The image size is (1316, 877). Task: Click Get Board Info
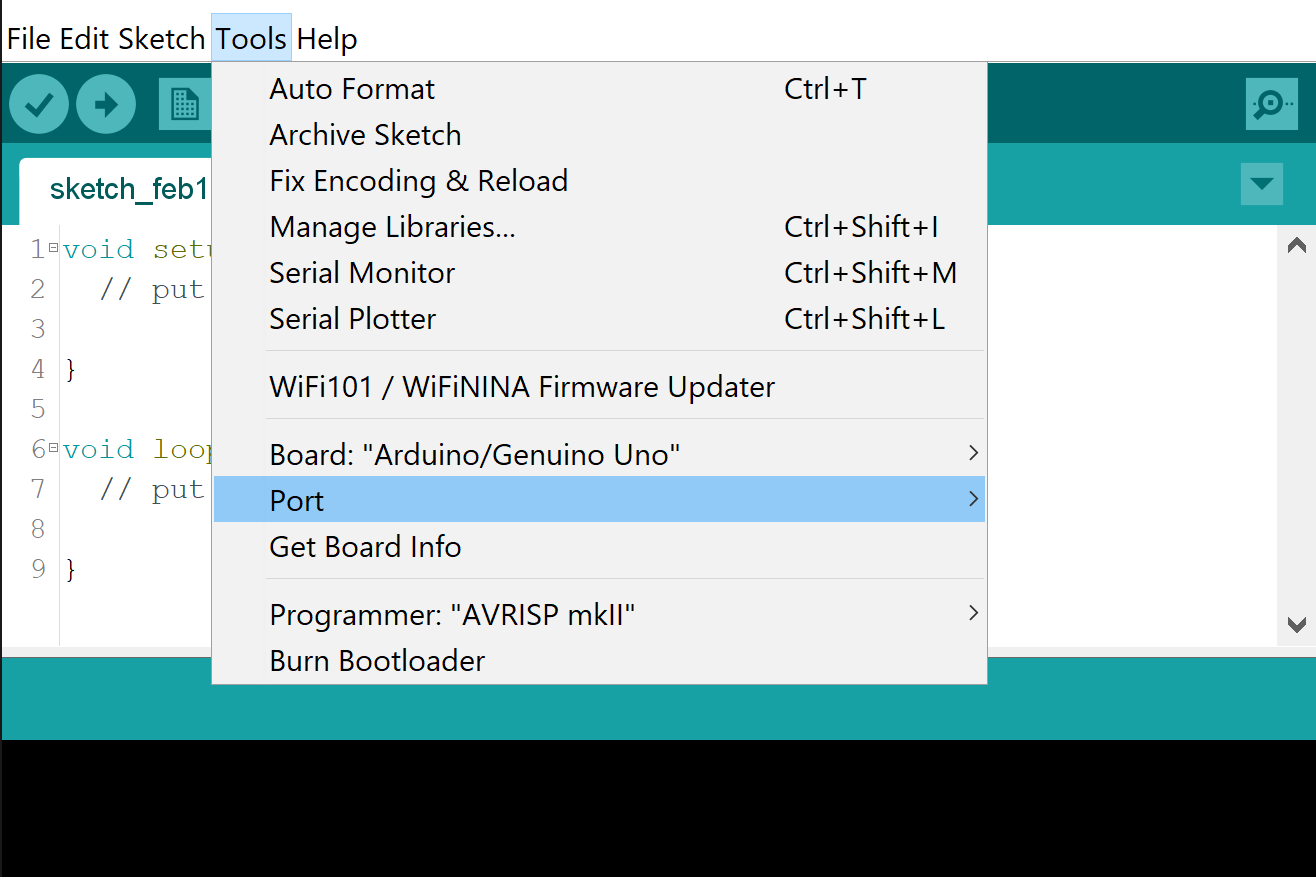point(365,547)
